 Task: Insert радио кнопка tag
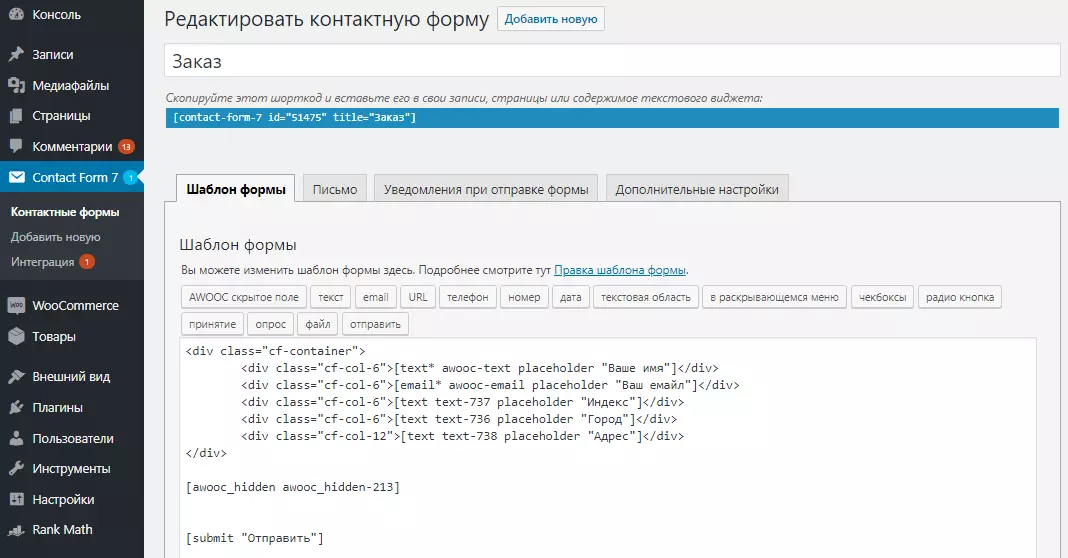(x=960, y=297)
